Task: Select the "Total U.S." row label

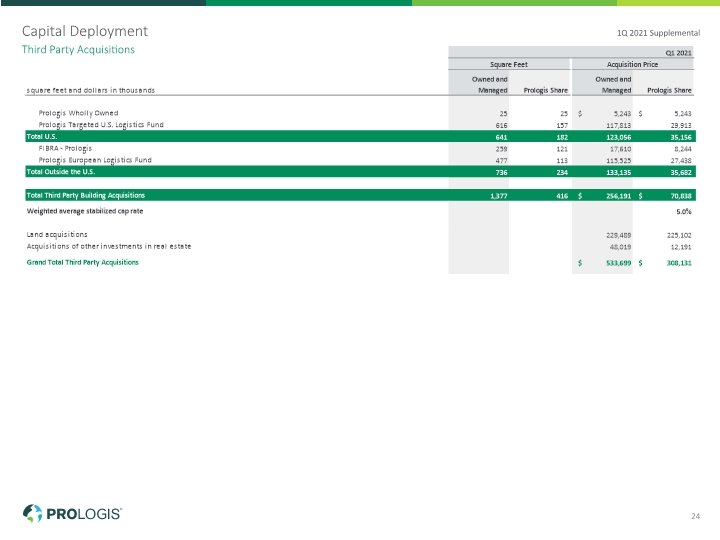Action: [x=42, y=136]
